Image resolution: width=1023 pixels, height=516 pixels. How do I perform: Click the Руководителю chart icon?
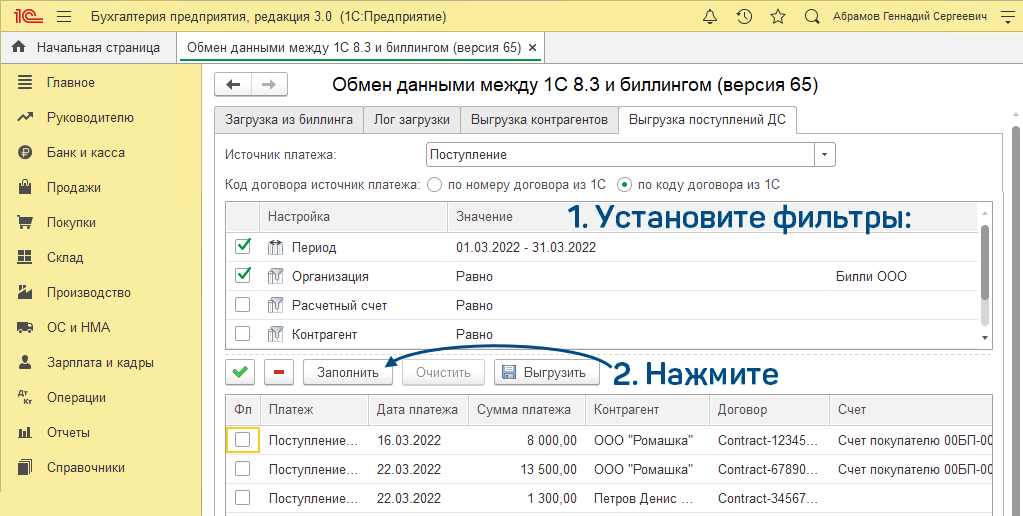(x=25, y=117)
